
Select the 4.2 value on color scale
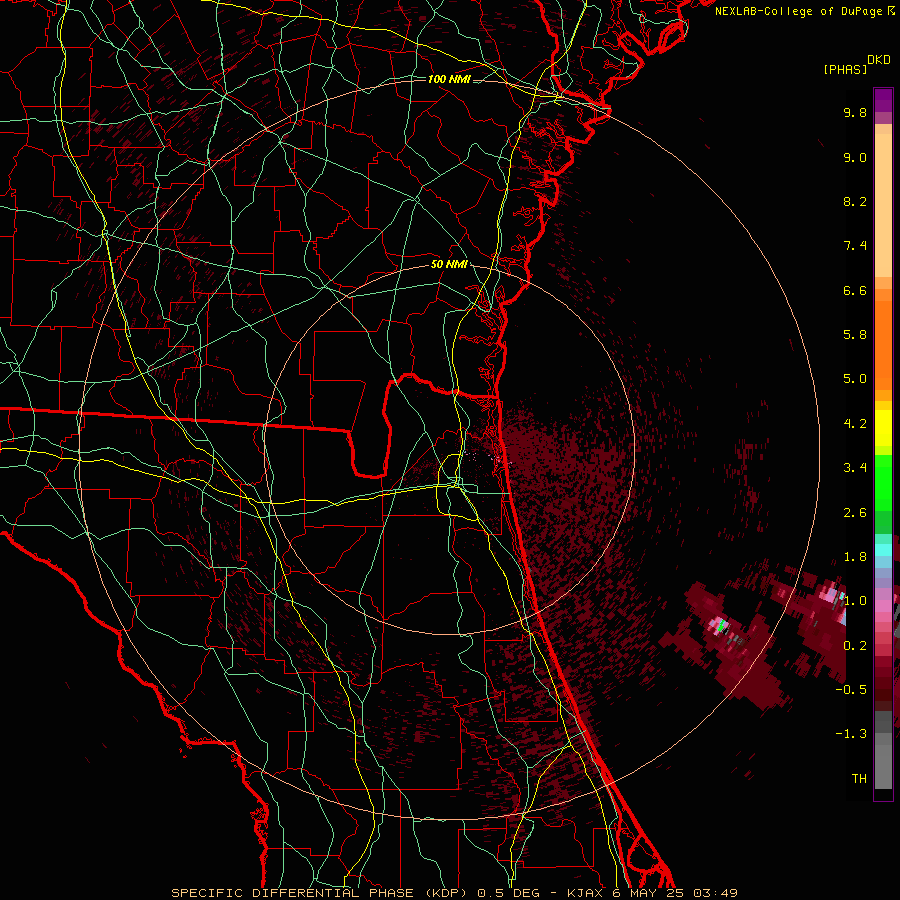point(855,424)
